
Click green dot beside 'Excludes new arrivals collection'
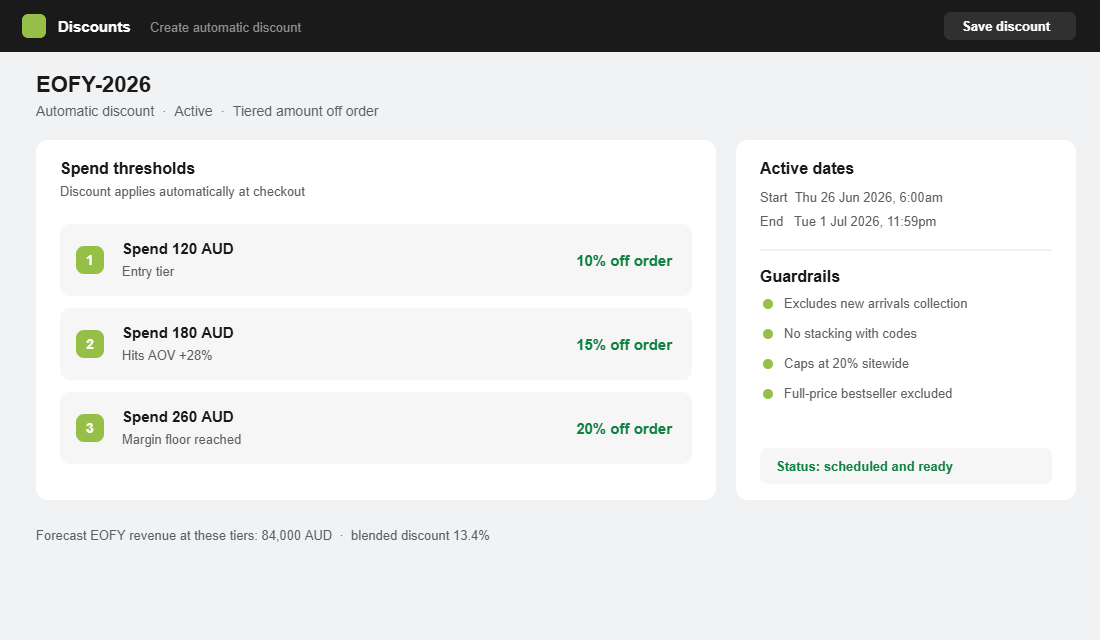(x=768, y=304)
